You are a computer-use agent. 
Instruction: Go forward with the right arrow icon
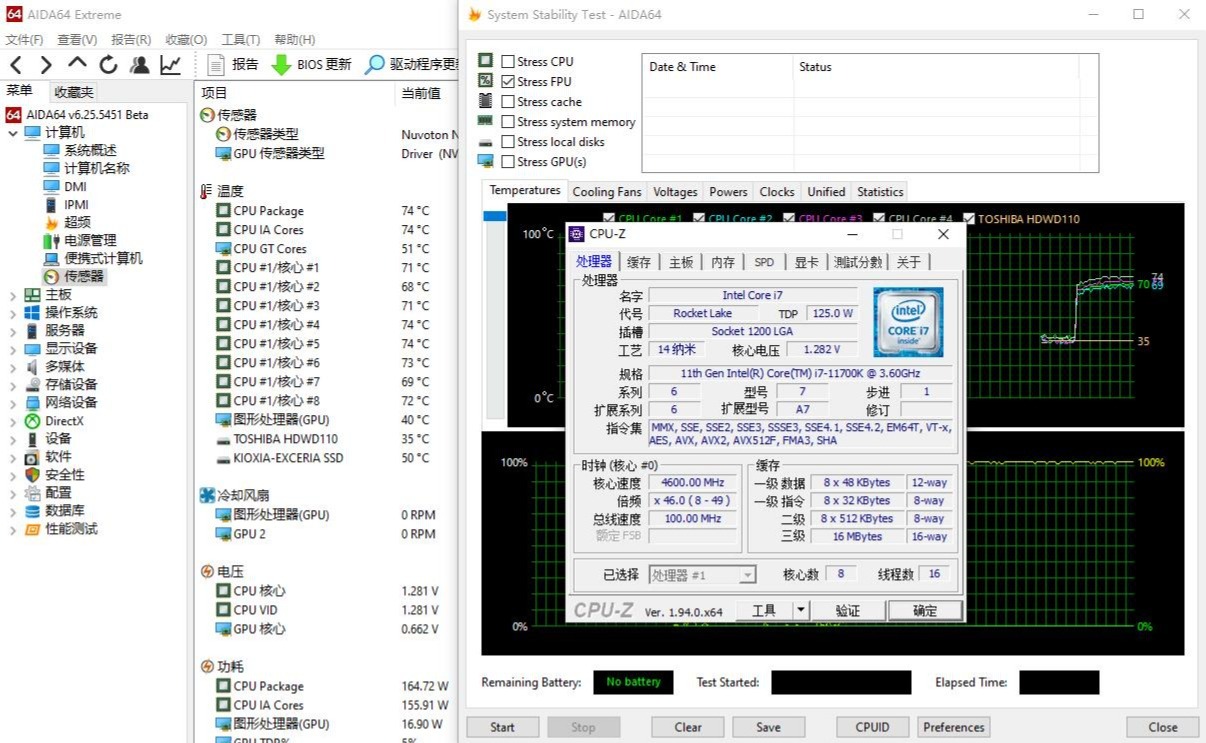[x=46, y=65]
